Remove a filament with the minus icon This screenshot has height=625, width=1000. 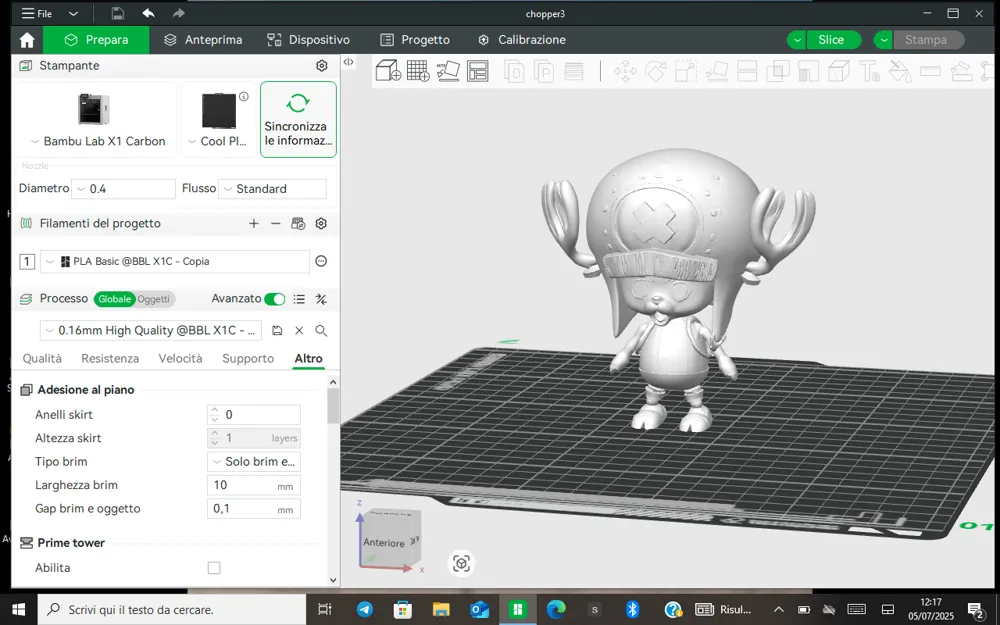tap(276, 223)
